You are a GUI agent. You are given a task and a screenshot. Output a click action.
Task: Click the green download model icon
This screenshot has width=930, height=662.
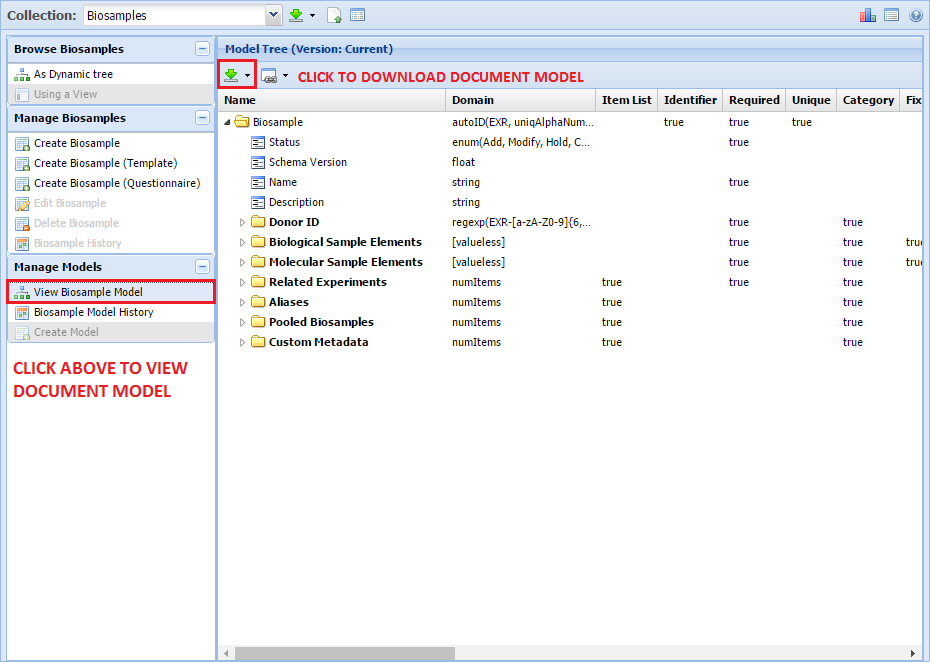pos(231,75)
